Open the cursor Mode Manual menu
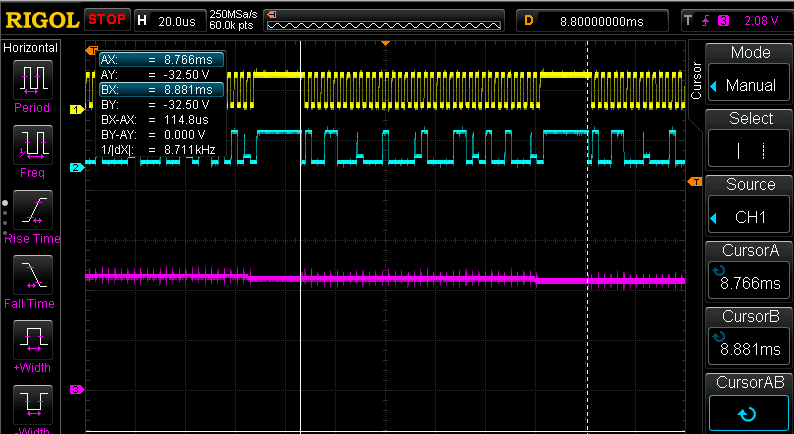 pyautogui.click(x=750, y=85)
